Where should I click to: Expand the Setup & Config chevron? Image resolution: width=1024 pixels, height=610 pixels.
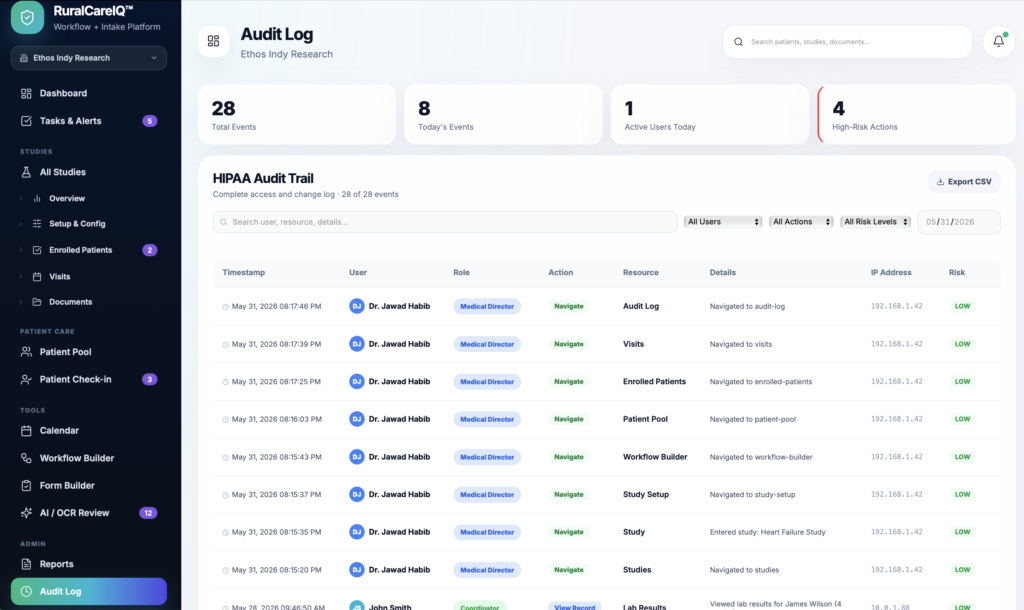(x=21, y=224)
